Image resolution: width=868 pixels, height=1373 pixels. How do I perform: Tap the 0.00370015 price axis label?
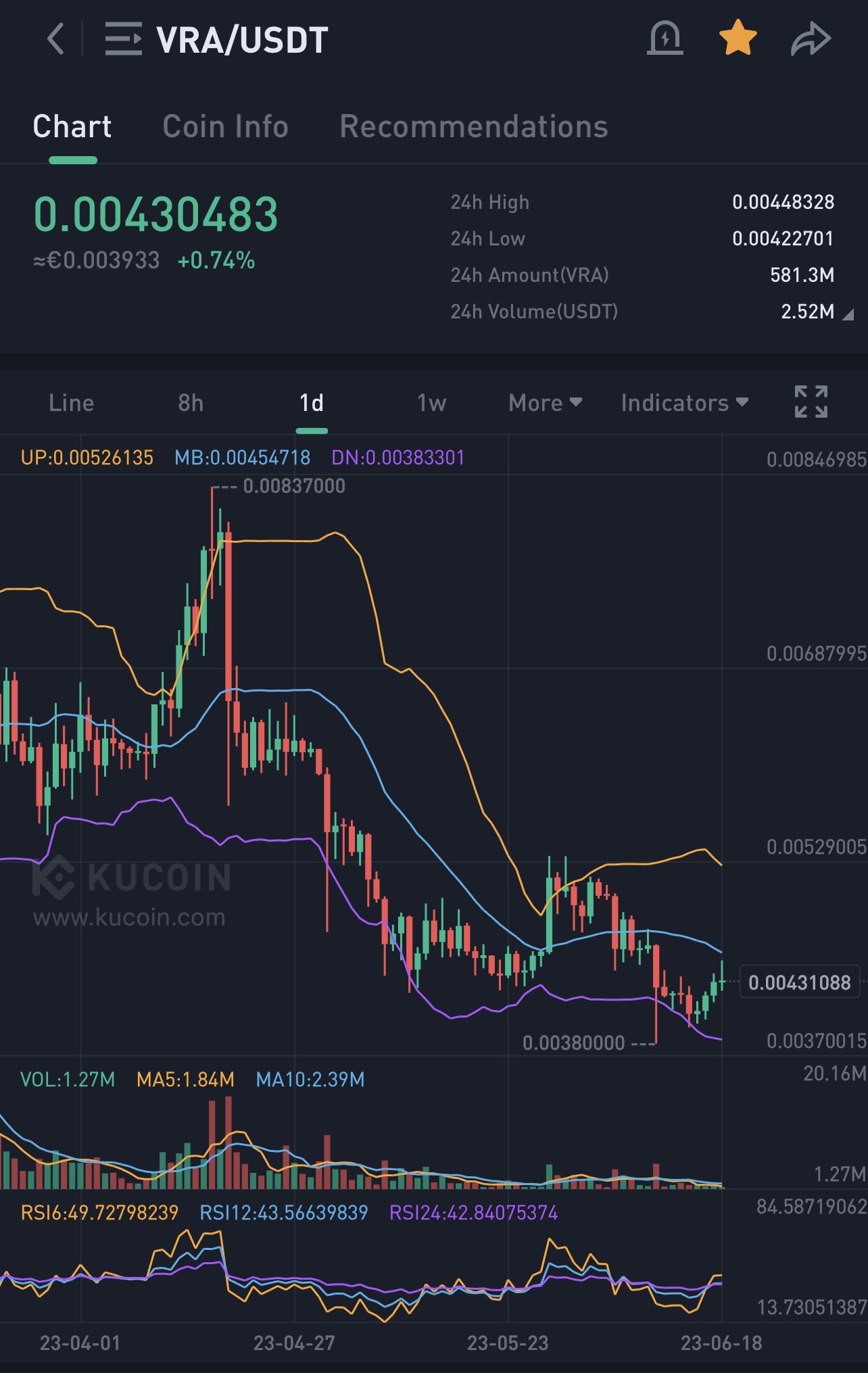[817, 1040]
